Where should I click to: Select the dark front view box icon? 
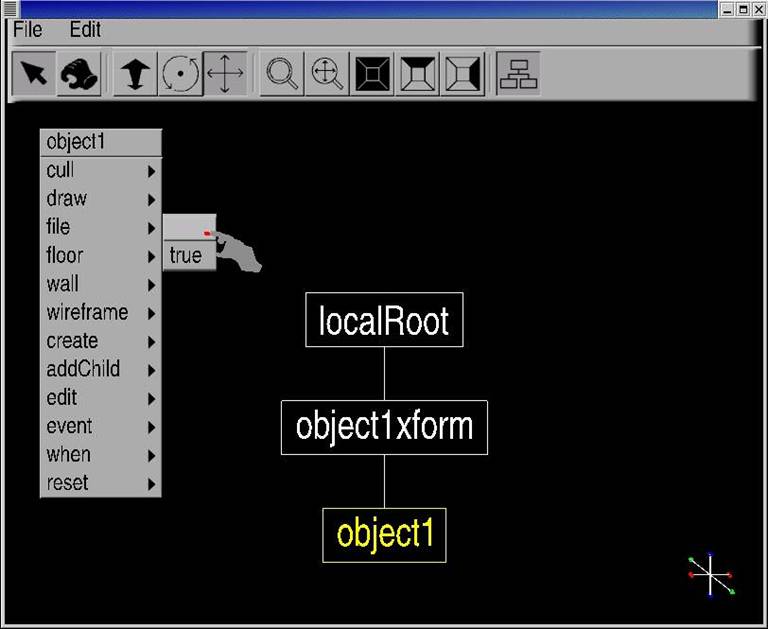(x=372, y=73)
